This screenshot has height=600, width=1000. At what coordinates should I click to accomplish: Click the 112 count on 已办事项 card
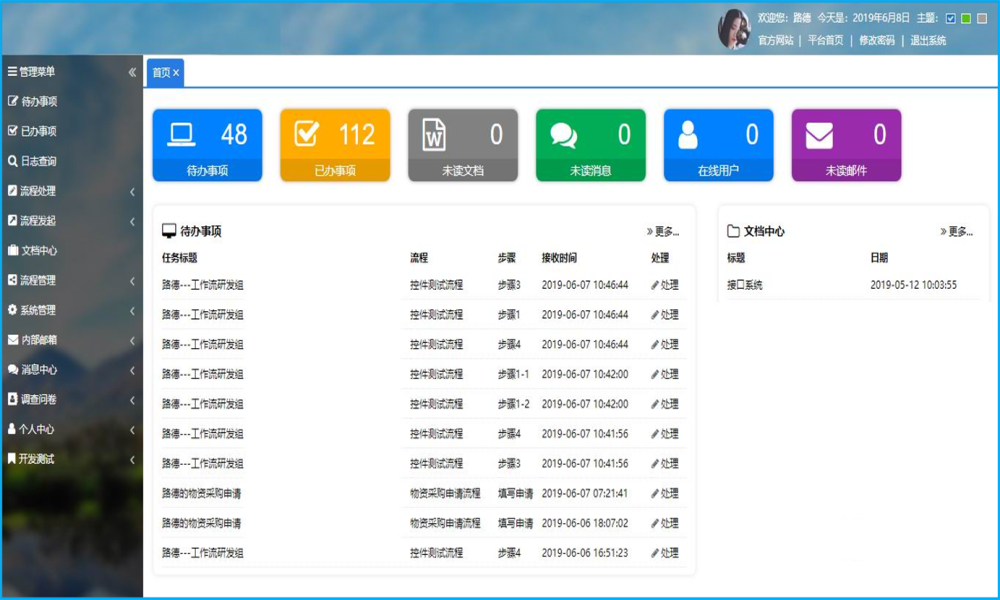coord(357,135)
